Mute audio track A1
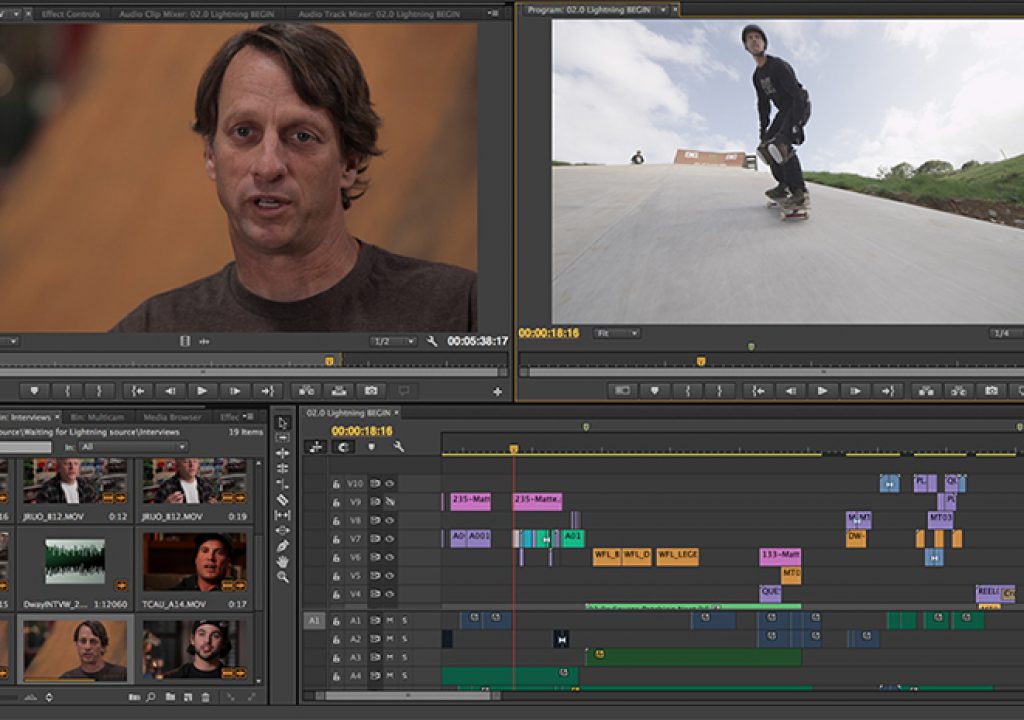Screen dimensions: 1024x720 tap(390, 620)
